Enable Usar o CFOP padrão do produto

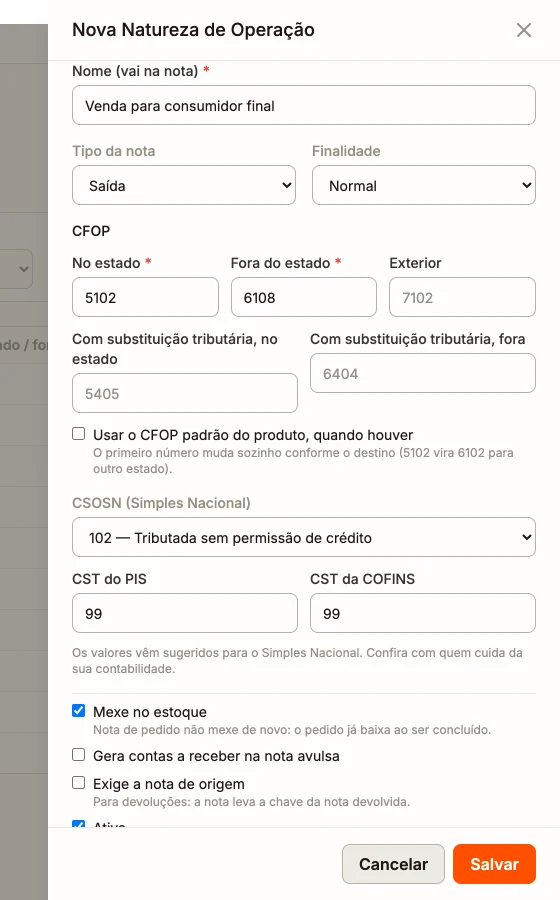[79, 433]
